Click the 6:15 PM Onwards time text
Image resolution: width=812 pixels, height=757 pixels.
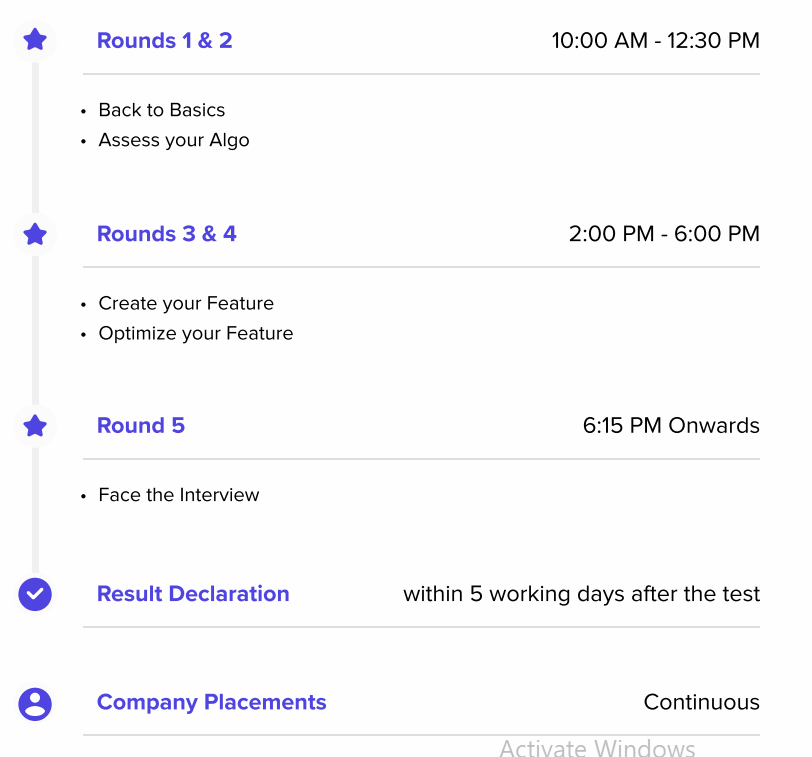tap(671, 425)
